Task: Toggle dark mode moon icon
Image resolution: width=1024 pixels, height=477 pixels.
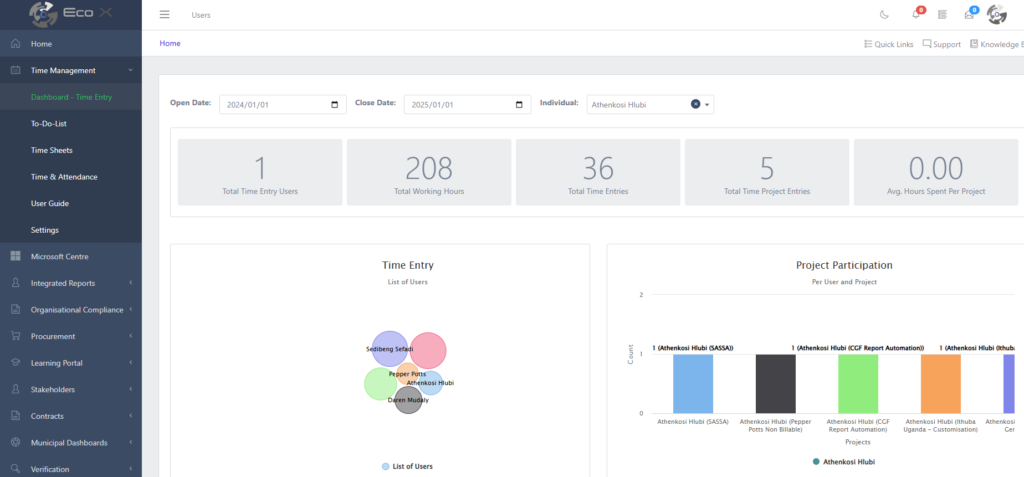Action: [x=883, y=15]
